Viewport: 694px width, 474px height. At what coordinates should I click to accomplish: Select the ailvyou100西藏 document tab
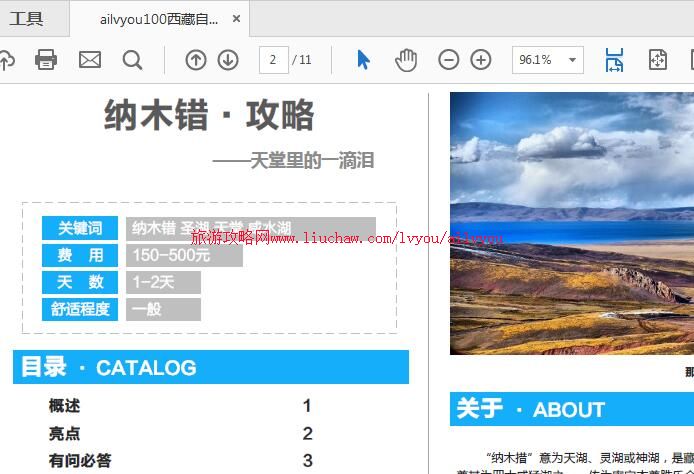(x=158, y=18)
